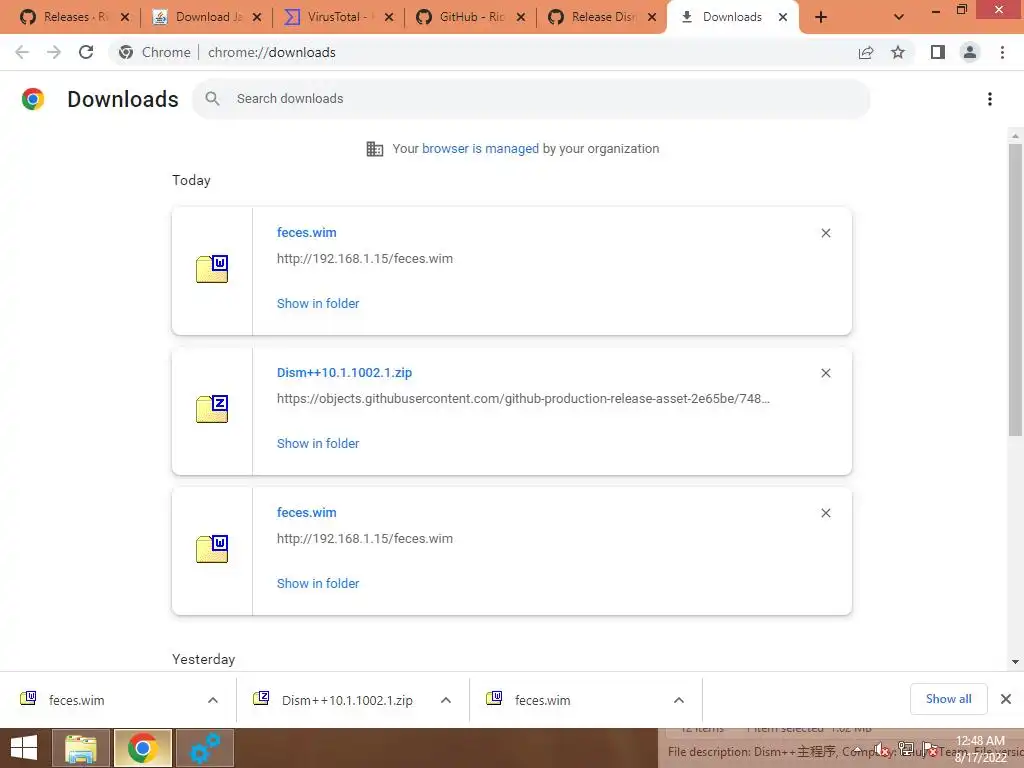Click the scrollbar down arrow
This screenshot has width=1024, height=768.
[x=1015, y=662]
